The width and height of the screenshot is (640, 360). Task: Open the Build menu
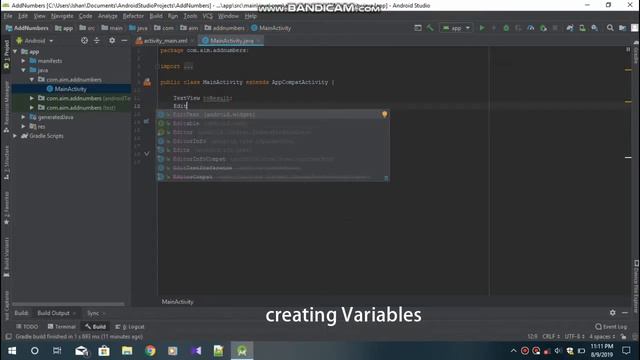[156, 16]
